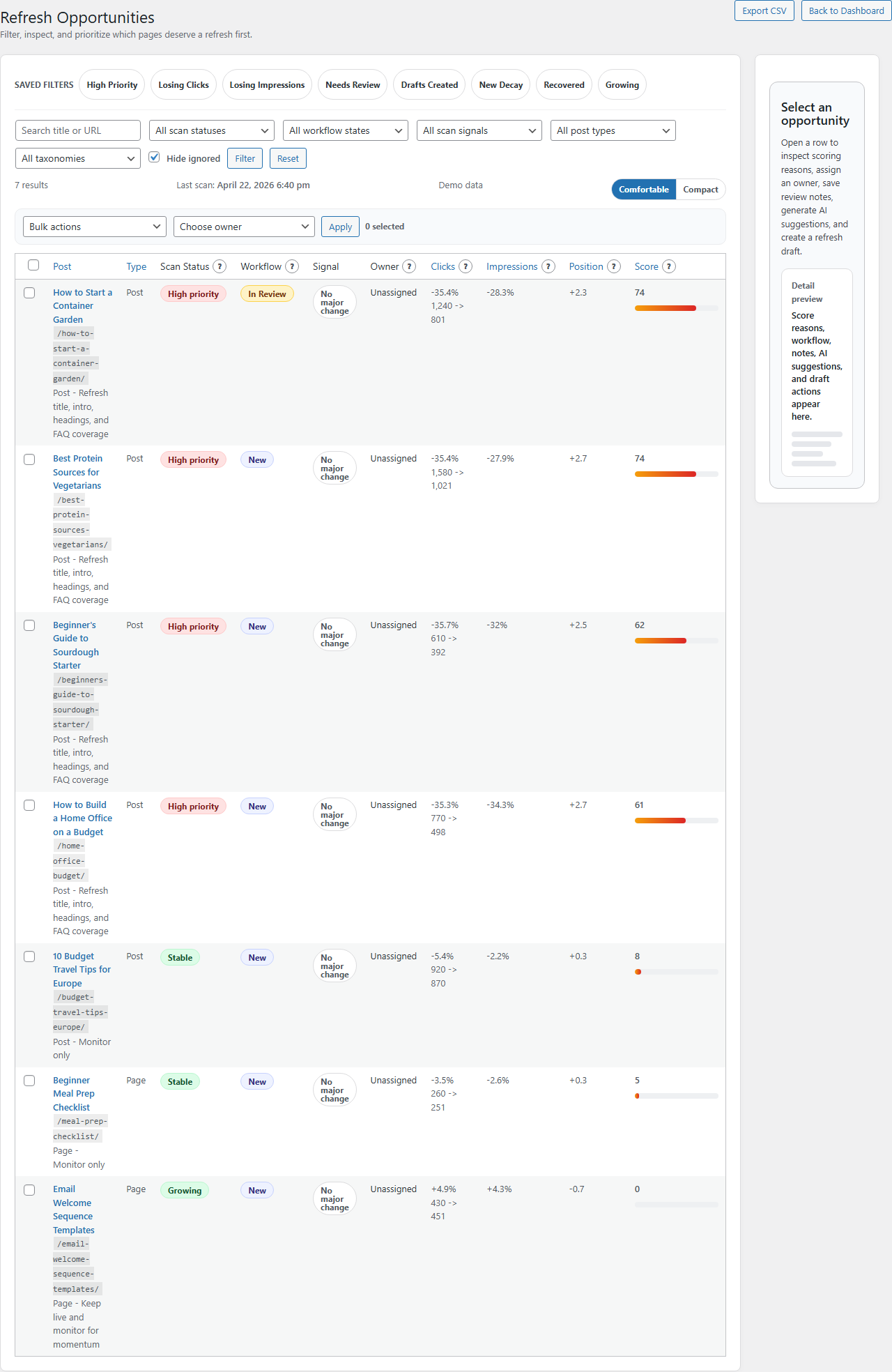Switch to Compact view density
The width and height of the screenshot is (892, 1372).
point(700,190)
